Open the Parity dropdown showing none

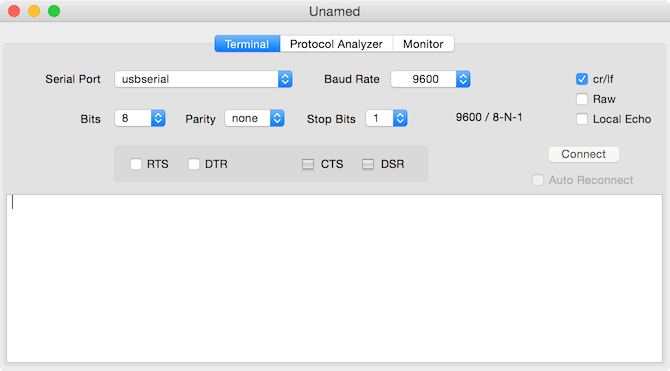[x=254, y=118]
